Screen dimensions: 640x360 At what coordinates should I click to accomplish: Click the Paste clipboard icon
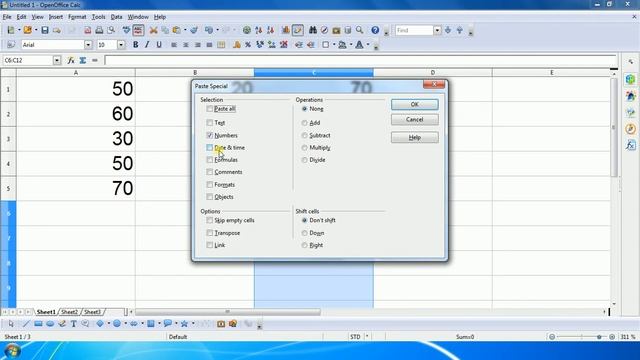click(177, 30)
